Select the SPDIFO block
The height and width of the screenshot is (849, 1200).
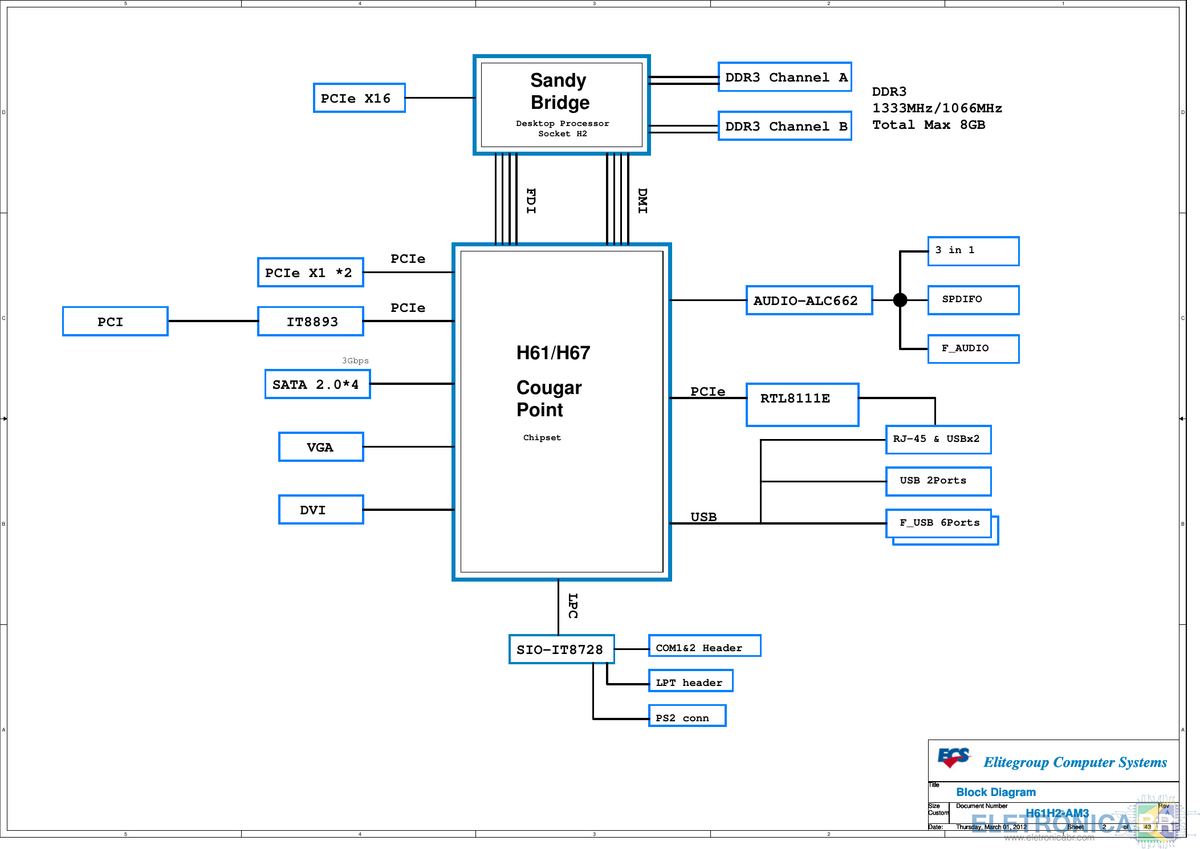[x=973, y=300]
